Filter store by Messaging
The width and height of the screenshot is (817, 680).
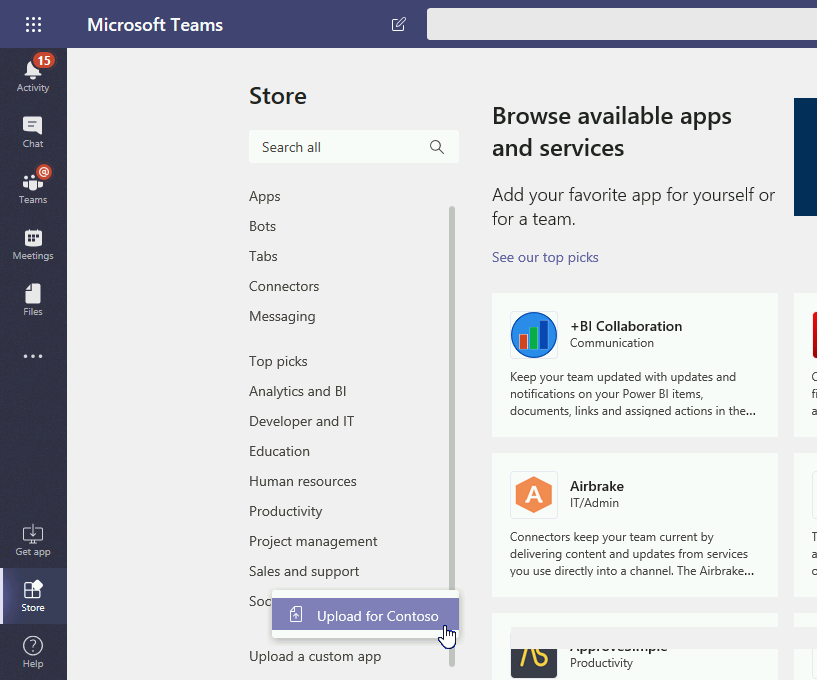[x=282, y=316]
